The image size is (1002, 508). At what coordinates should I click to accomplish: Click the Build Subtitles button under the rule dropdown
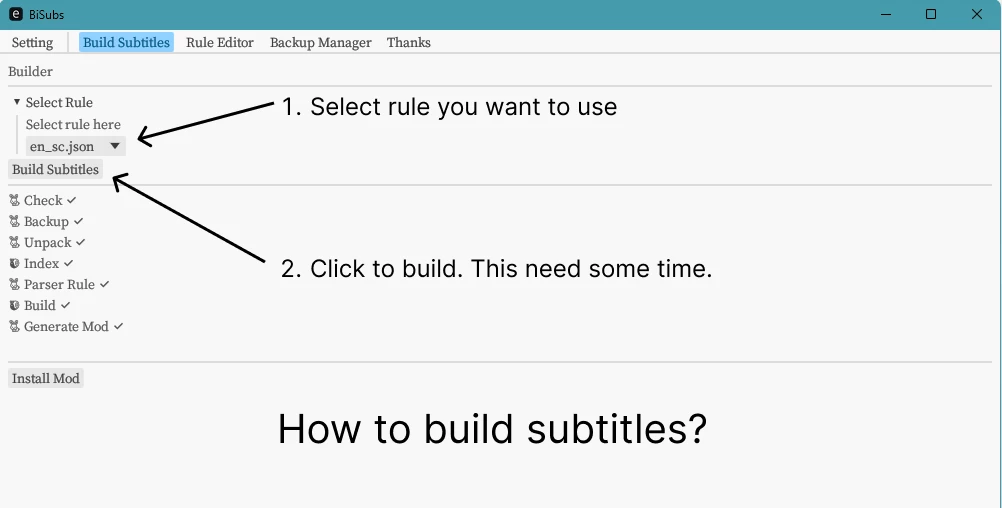[56, 169]
